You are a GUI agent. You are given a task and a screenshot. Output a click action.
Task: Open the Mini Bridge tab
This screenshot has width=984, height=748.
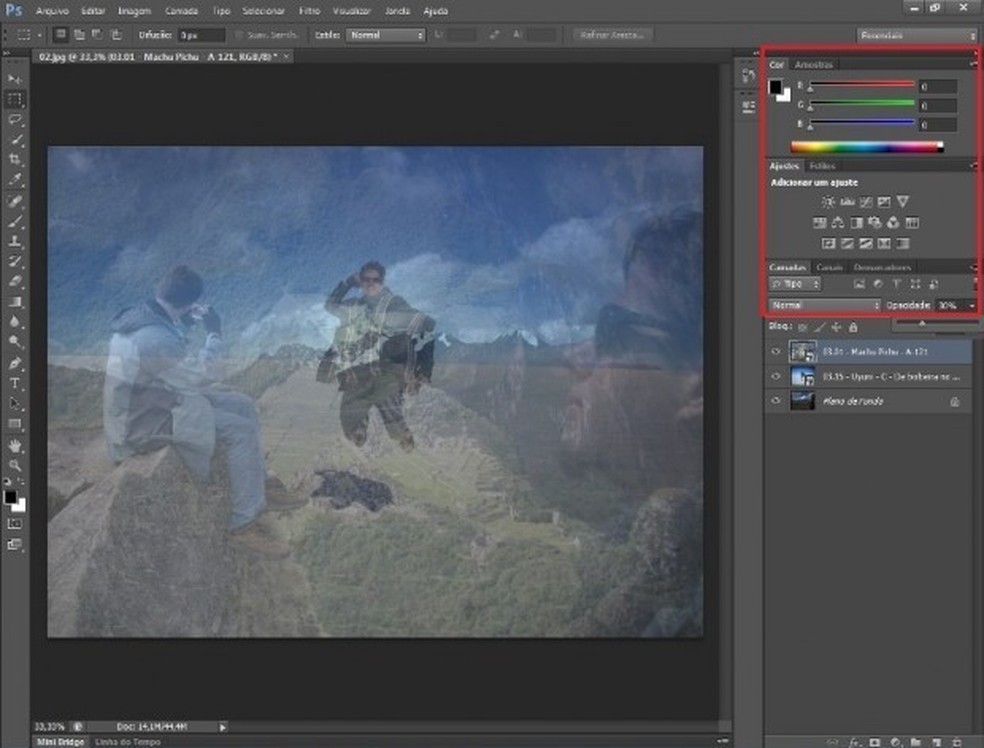point(60,742)
